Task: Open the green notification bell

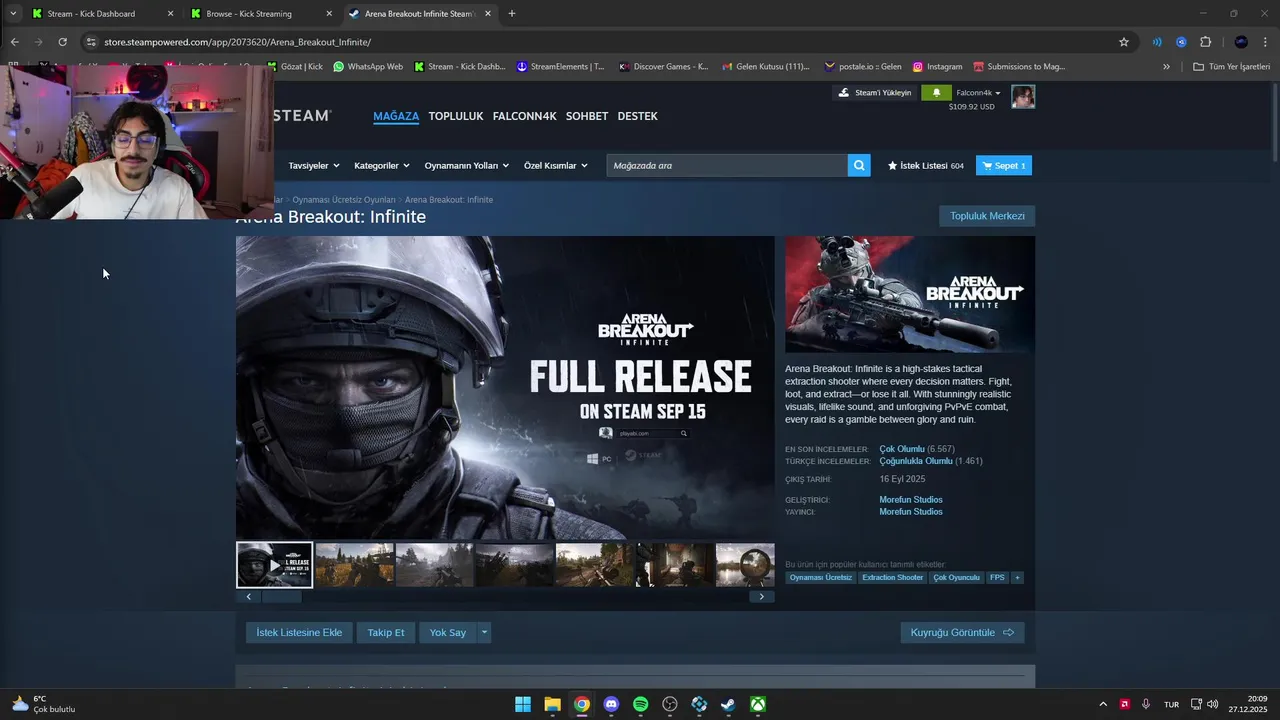Action: tap(936, 93)
